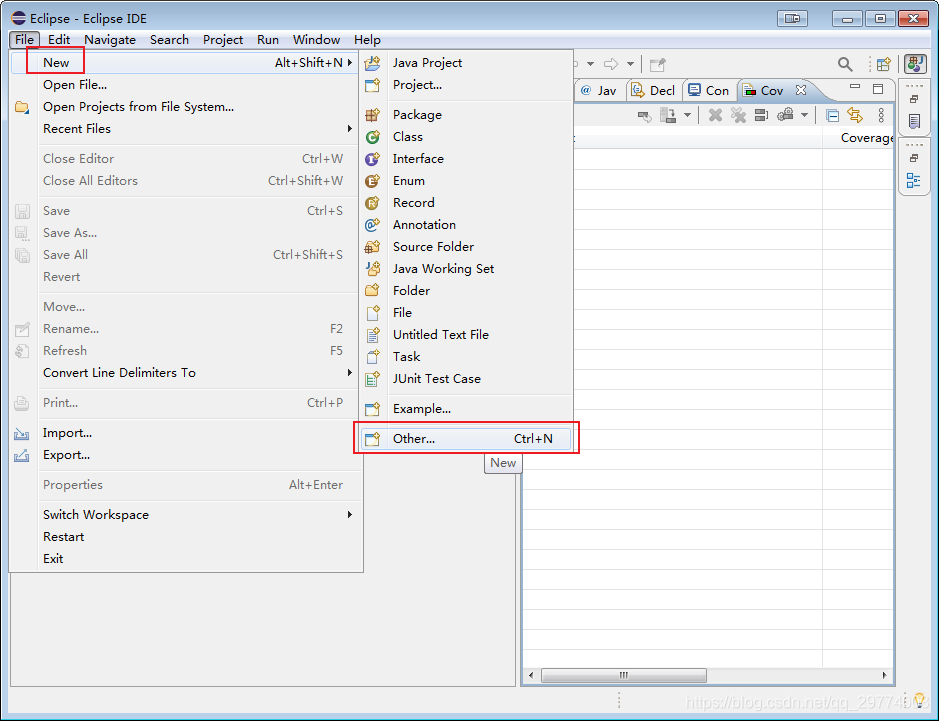This screenshot has height=721, width=939.
Task: Click the pin editor toolbar icon
Action: (x=658, y=63)
